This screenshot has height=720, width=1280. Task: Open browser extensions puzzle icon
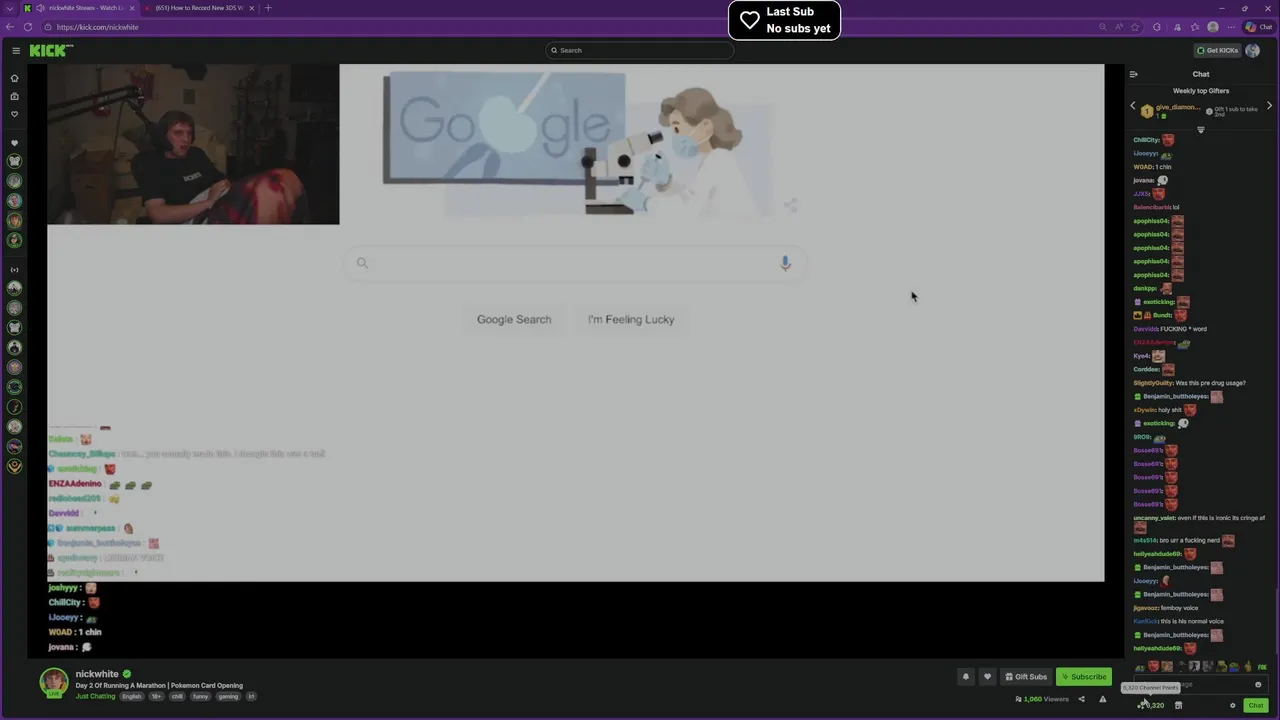pyautogui.click(x=1157, y=27)
